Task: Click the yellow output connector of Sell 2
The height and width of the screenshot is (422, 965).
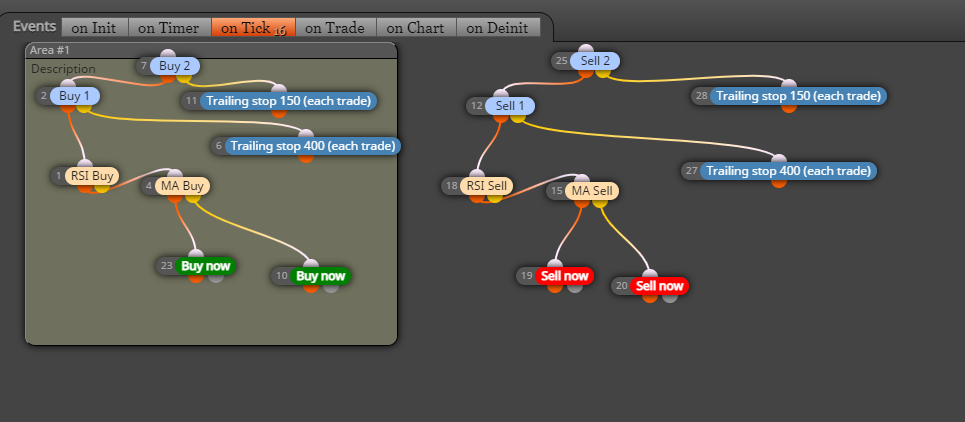Action: (x=603, y=71)
